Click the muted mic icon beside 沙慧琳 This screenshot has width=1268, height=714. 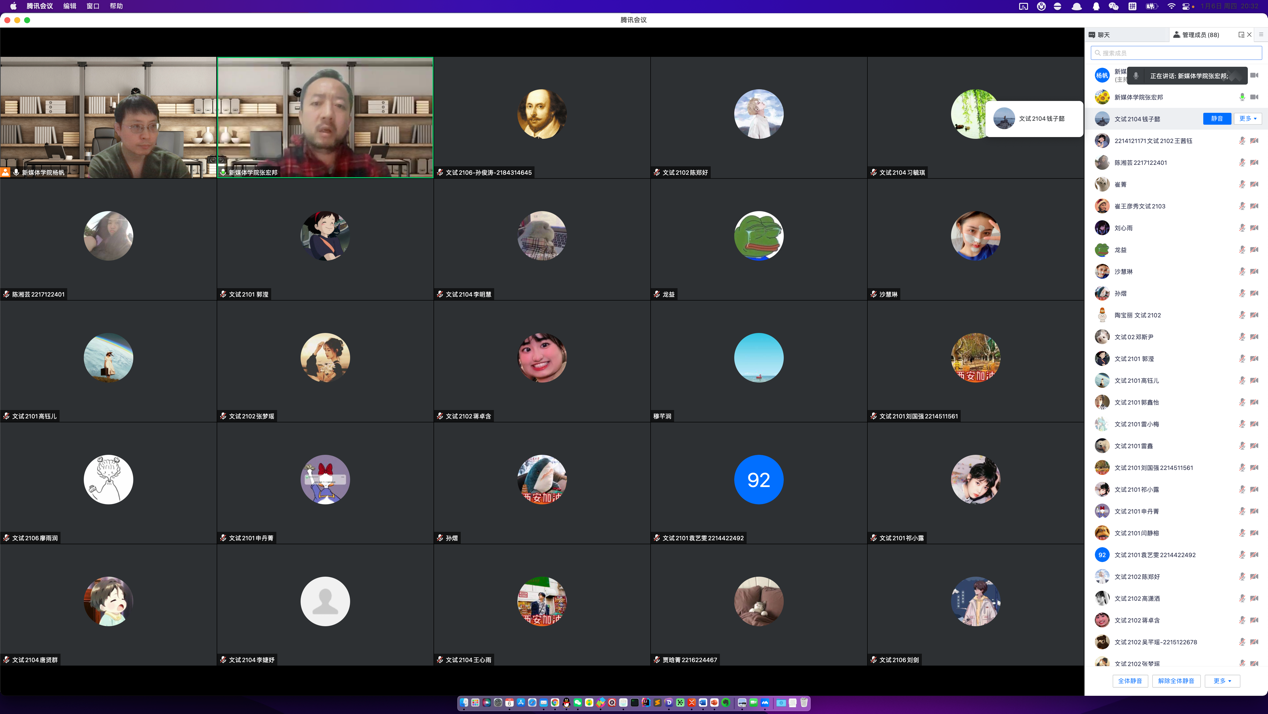[1242, 272]
